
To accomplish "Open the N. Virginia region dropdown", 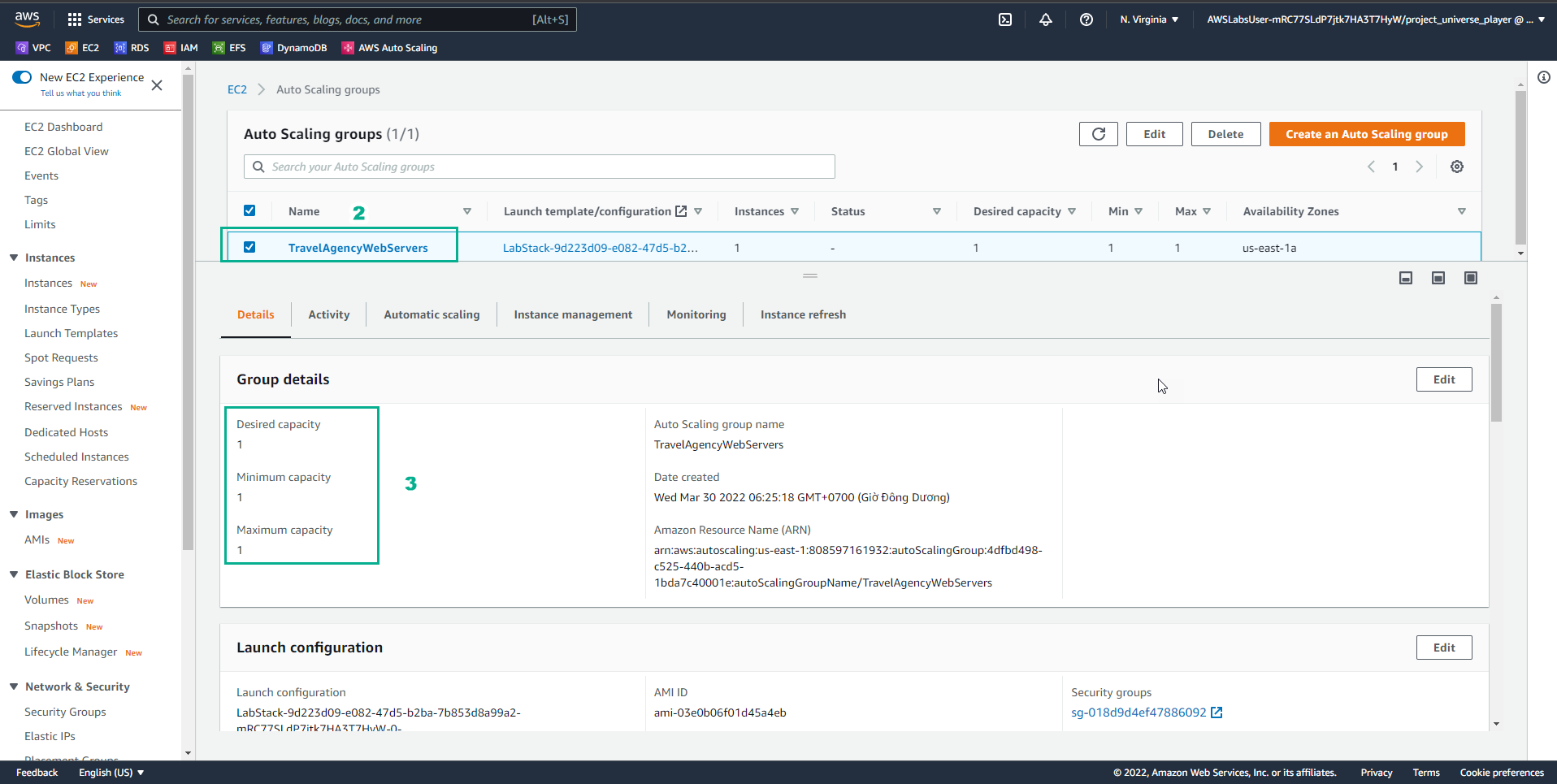I will pyautogui.click(x=1149, y=19).
